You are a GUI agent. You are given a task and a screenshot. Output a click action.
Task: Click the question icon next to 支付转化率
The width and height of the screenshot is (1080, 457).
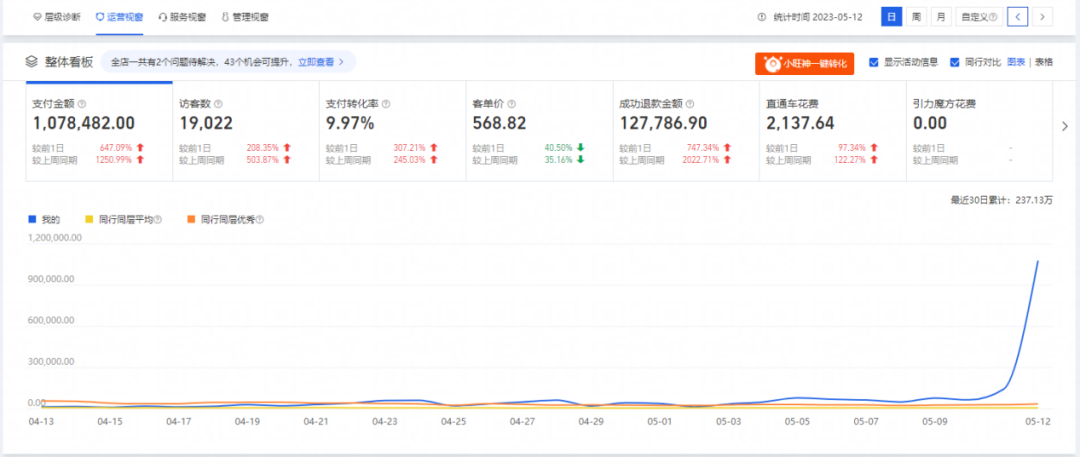(x=385, y=103)
